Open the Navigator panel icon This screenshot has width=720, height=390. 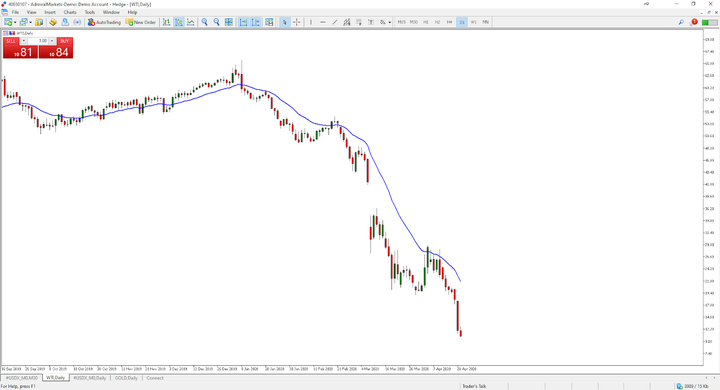tap(65, 22)
